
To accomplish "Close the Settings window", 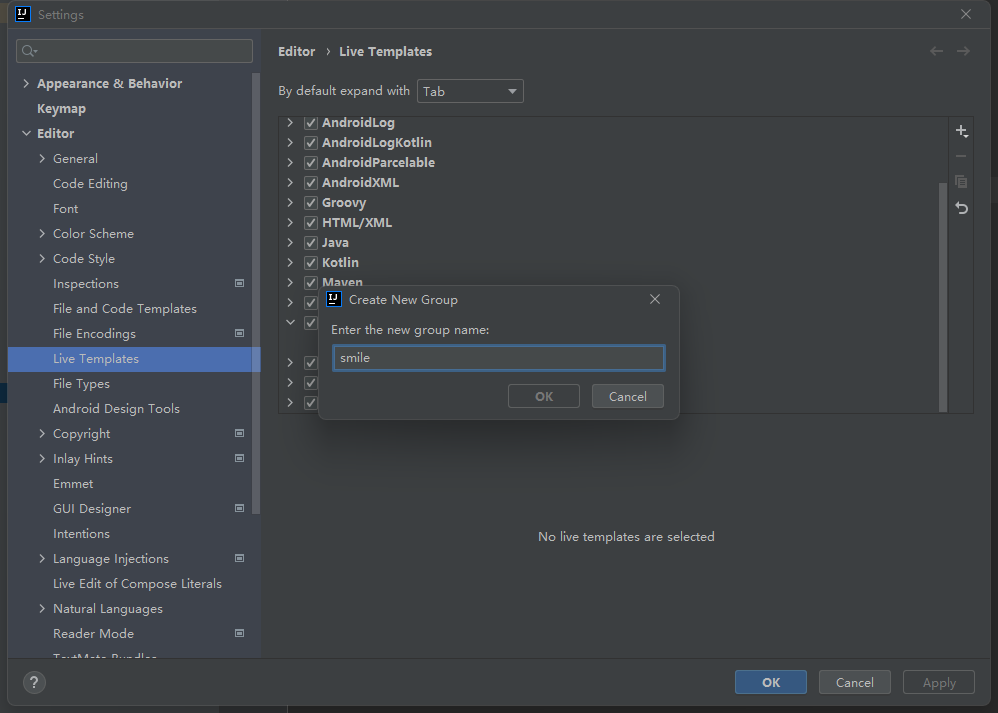I will coord(966,14).
